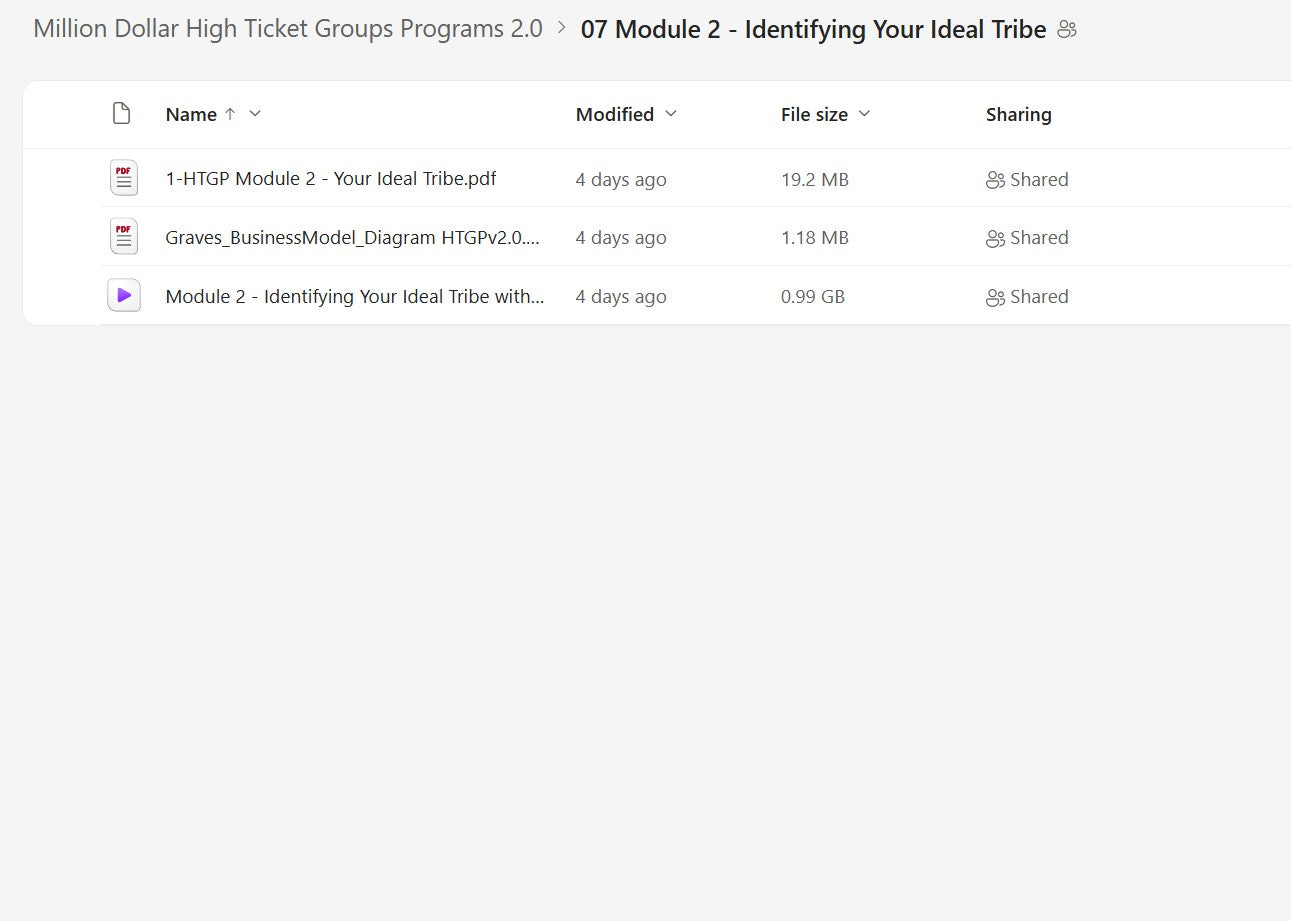Click the people icon in the 1-HTGP row's Sharing cell
Image resolution: width=1291 pixels, height=921 pixels.
coord(995,180)
